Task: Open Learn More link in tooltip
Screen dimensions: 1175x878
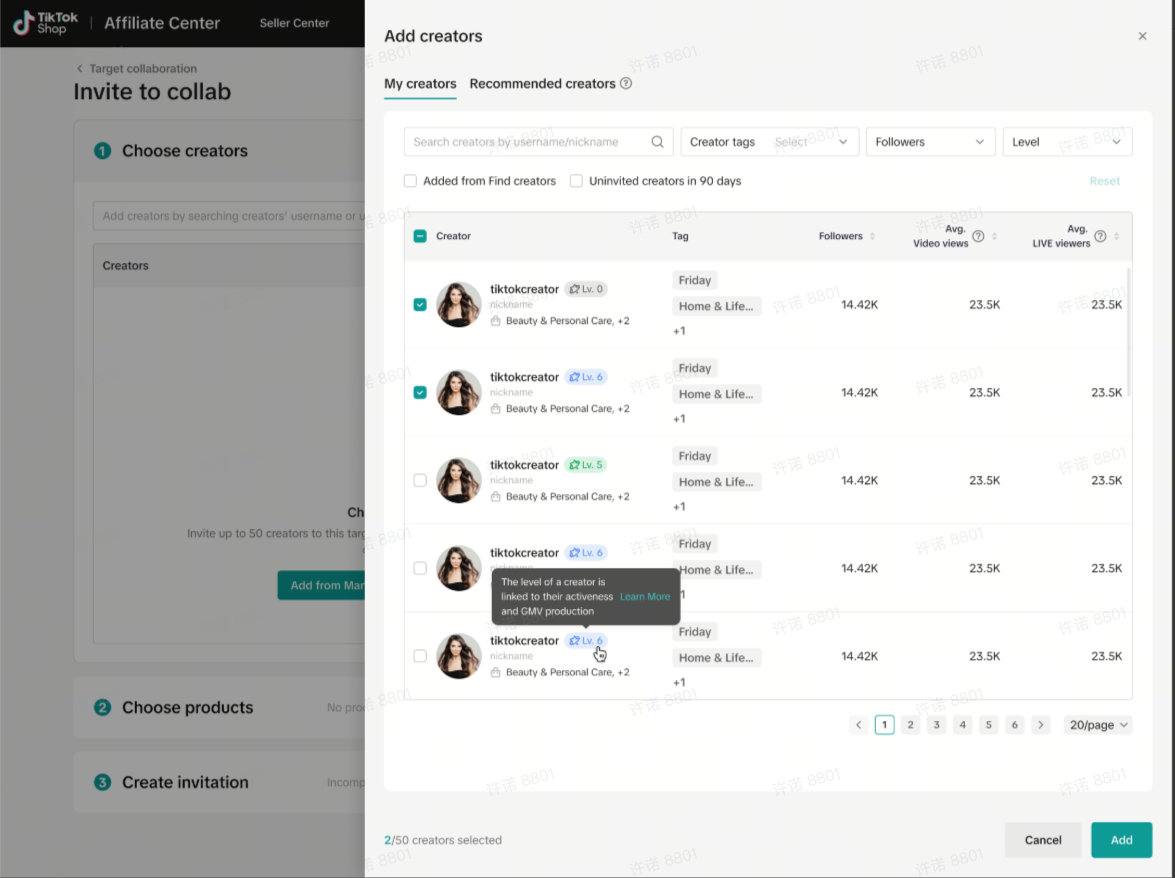Action: (x=645, y=597)
